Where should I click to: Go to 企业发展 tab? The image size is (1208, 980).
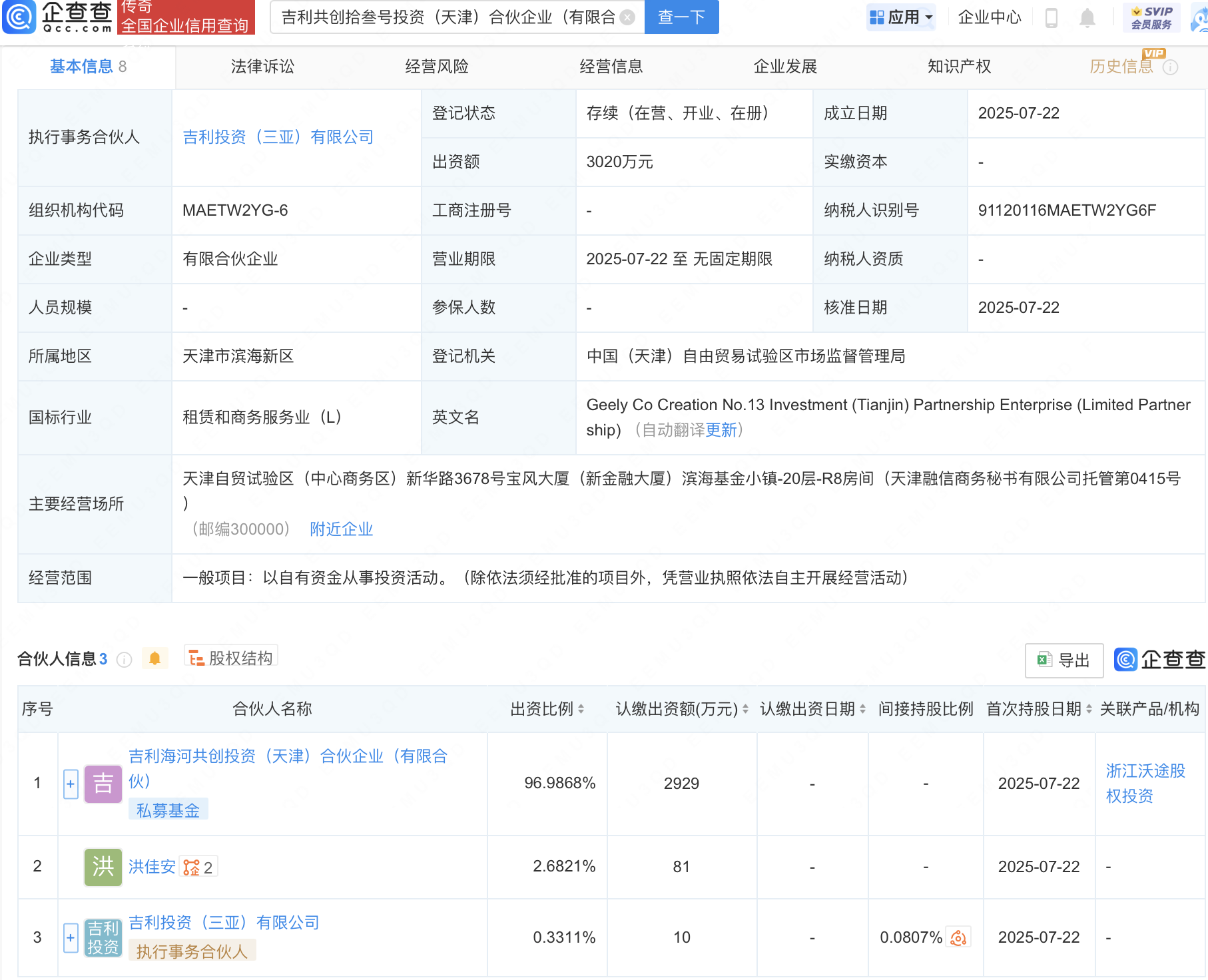click(x=785, y=67)
